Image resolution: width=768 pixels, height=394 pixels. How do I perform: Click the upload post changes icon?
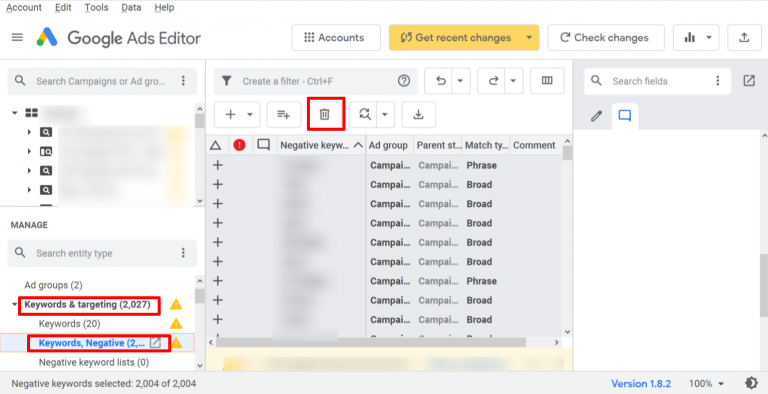[x=744, y=38]
